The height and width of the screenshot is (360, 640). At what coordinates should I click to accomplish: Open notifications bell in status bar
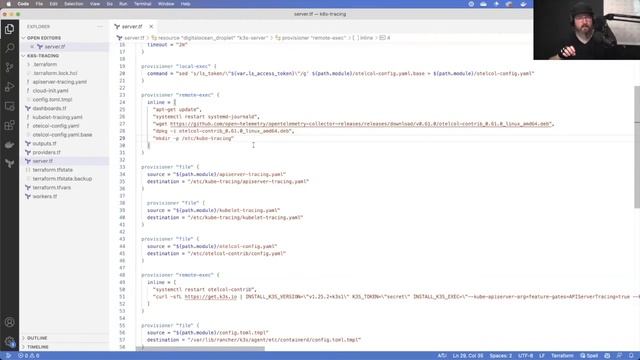pos(631,356)
